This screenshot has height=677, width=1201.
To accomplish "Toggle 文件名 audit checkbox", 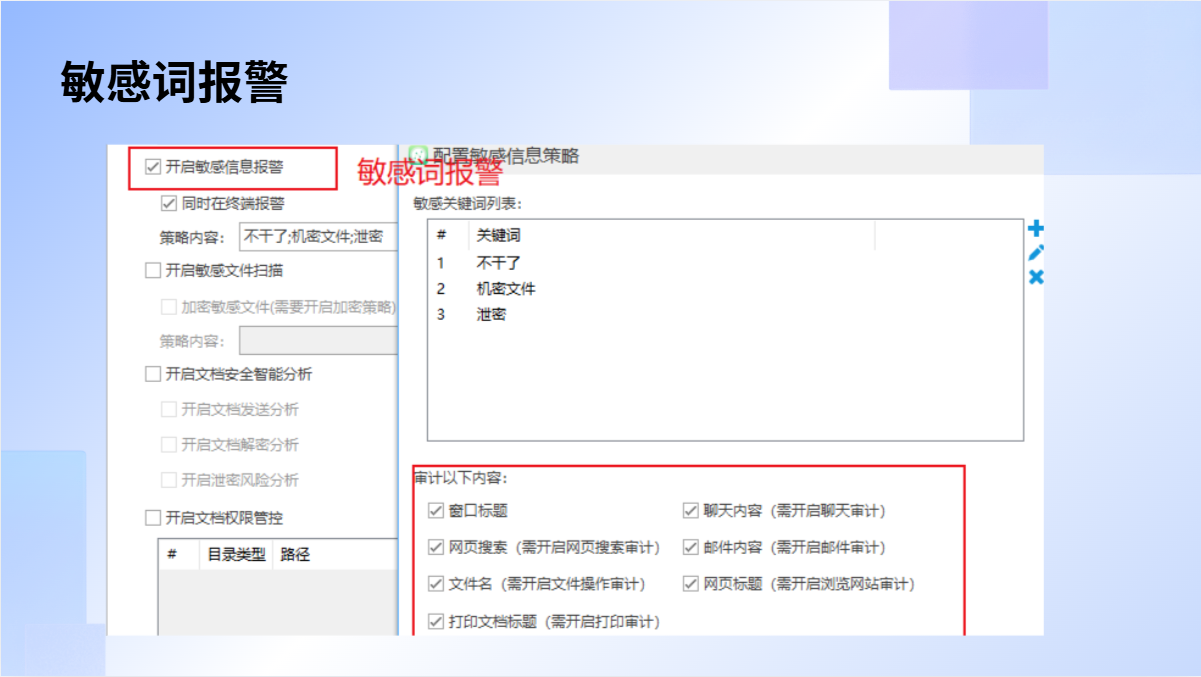I will (x=436, y=584).
